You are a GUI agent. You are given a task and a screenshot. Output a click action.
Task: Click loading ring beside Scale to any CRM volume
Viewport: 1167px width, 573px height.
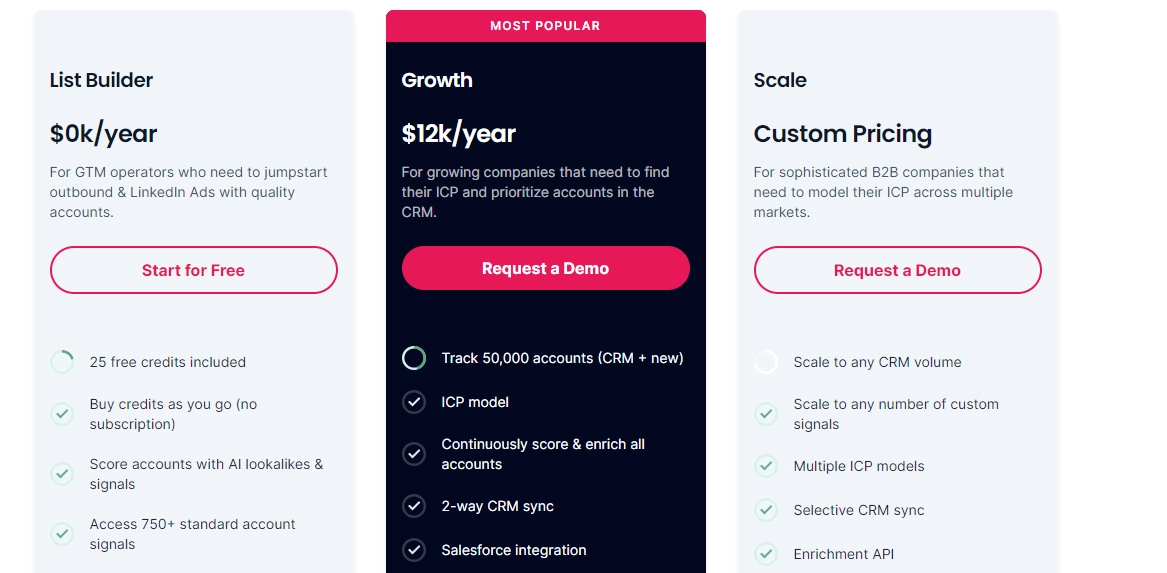[x=766, y=362]
